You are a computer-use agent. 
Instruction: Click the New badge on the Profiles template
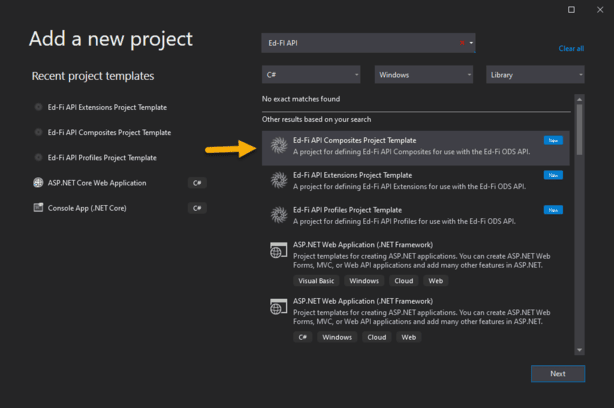[553, 210]
